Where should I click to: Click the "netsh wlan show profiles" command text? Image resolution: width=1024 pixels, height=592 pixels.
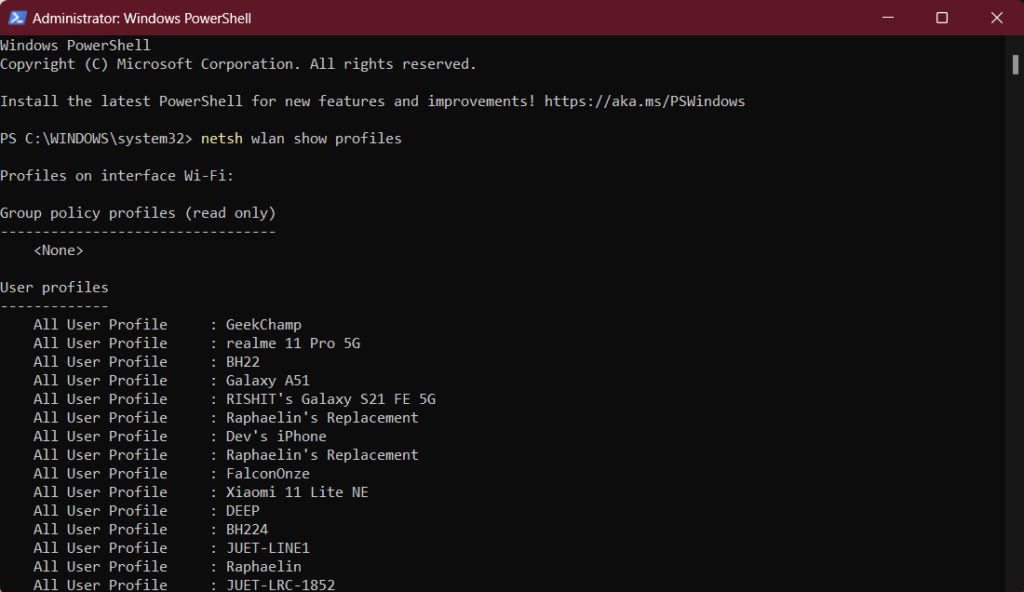(301, 138)
